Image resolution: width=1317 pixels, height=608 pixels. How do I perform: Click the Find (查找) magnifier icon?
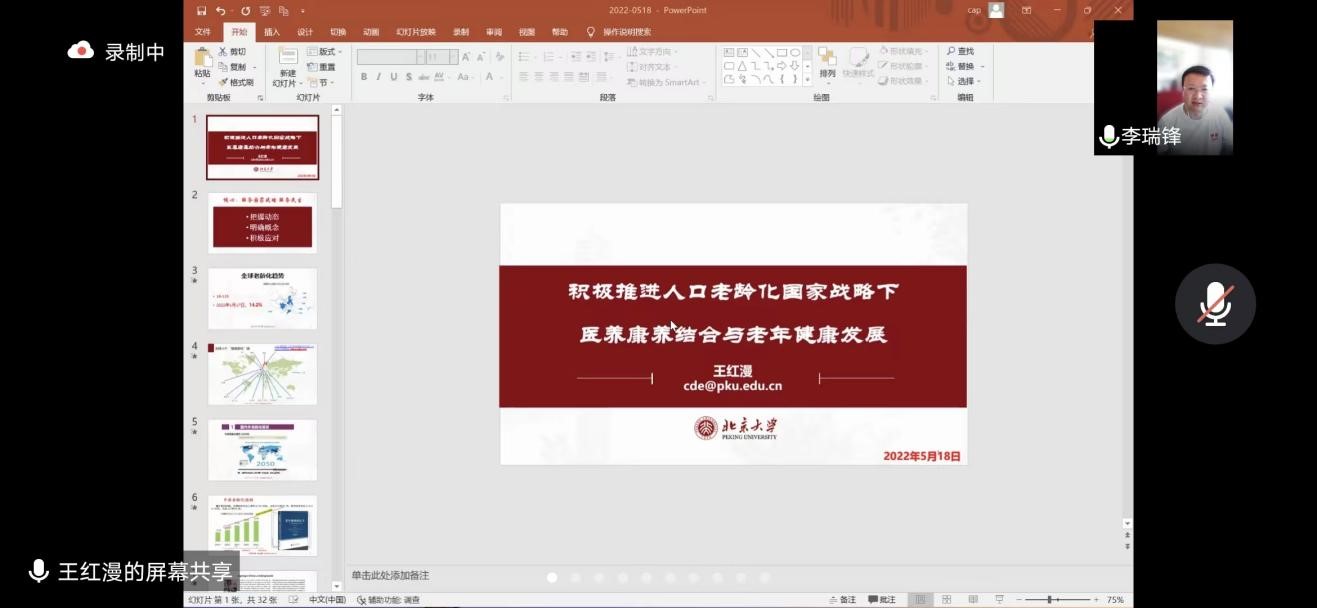pyautogui.click(x=951, y=52)
